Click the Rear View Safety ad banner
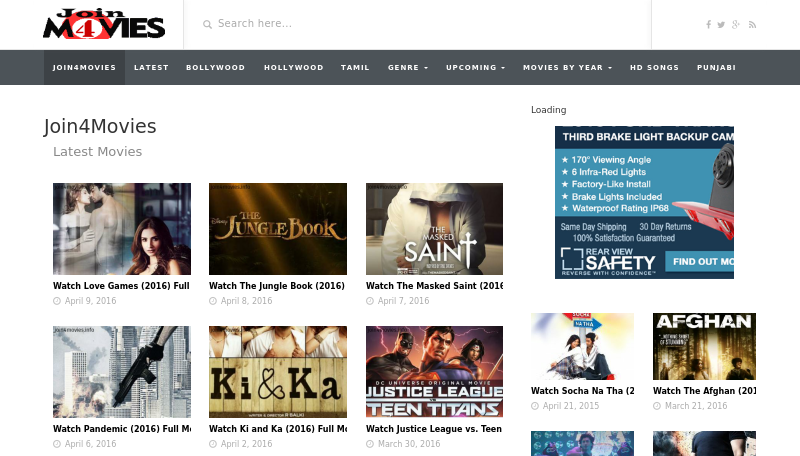 [x=644, y=202]
